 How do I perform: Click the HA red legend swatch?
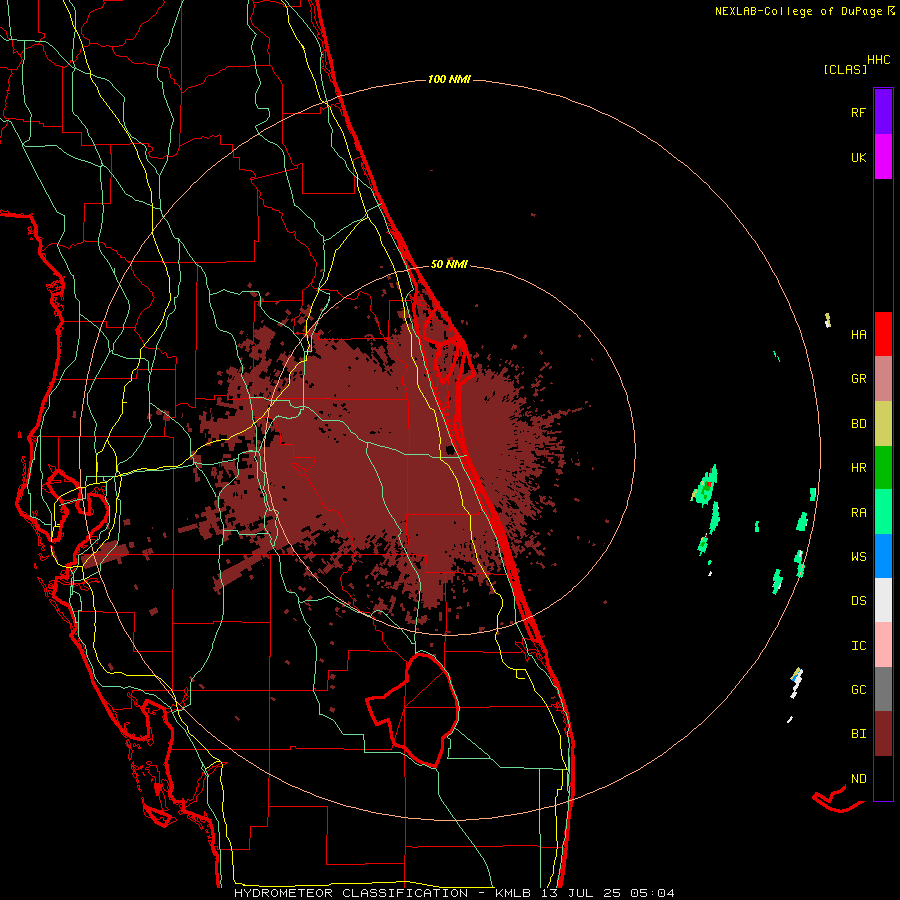[883, 334]
